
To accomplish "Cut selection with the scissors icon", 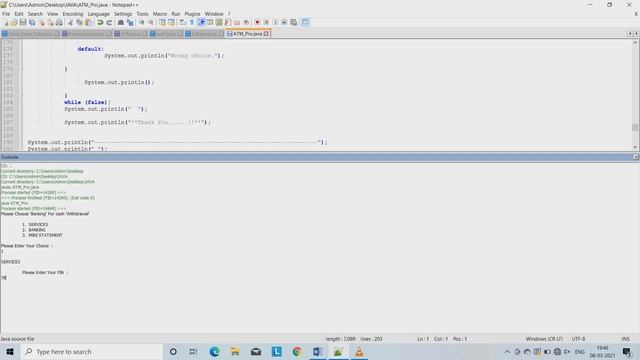I will (70, 22).
